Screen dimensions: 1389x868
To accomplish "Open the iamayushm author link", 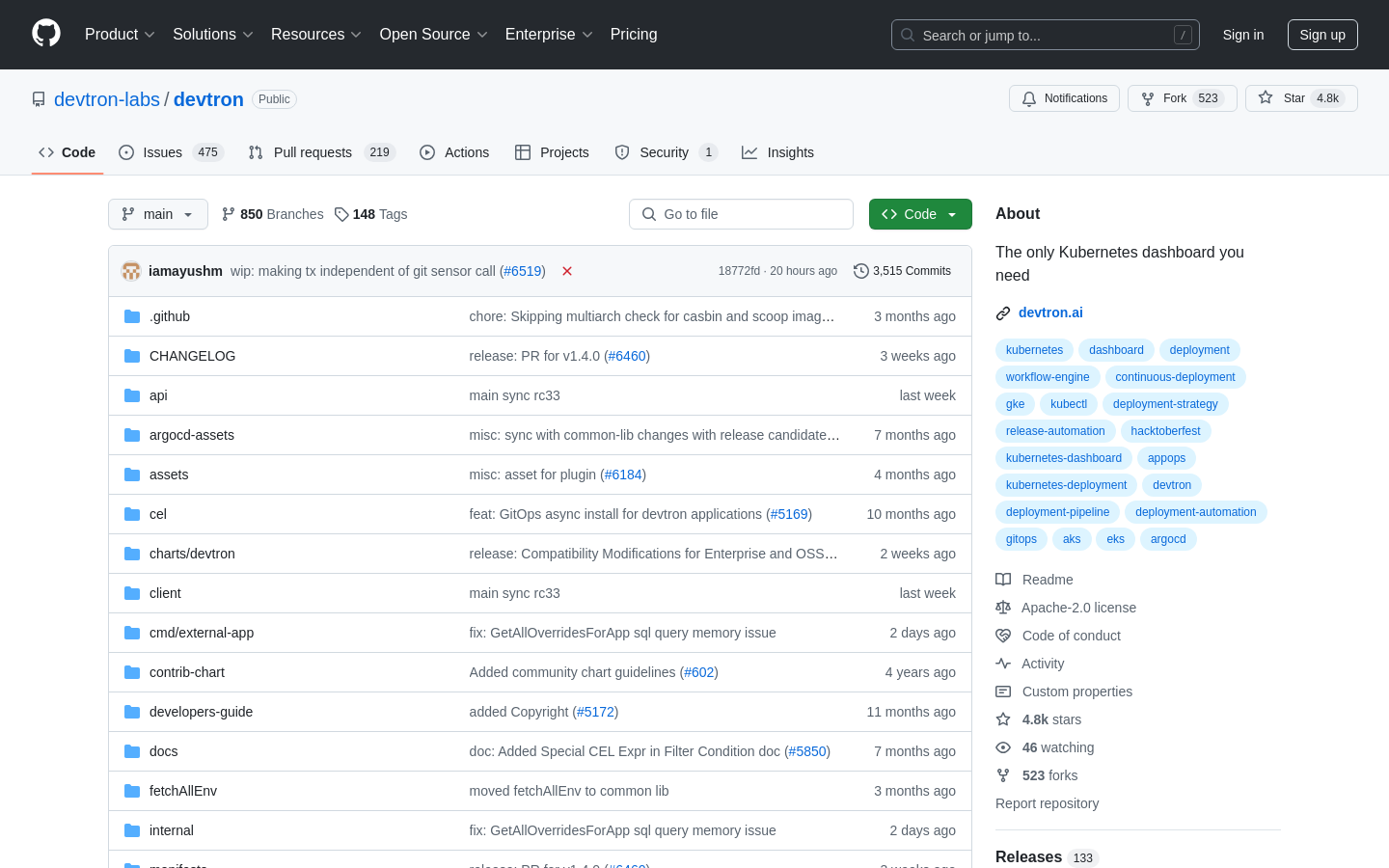I will [x=185, y=271].
